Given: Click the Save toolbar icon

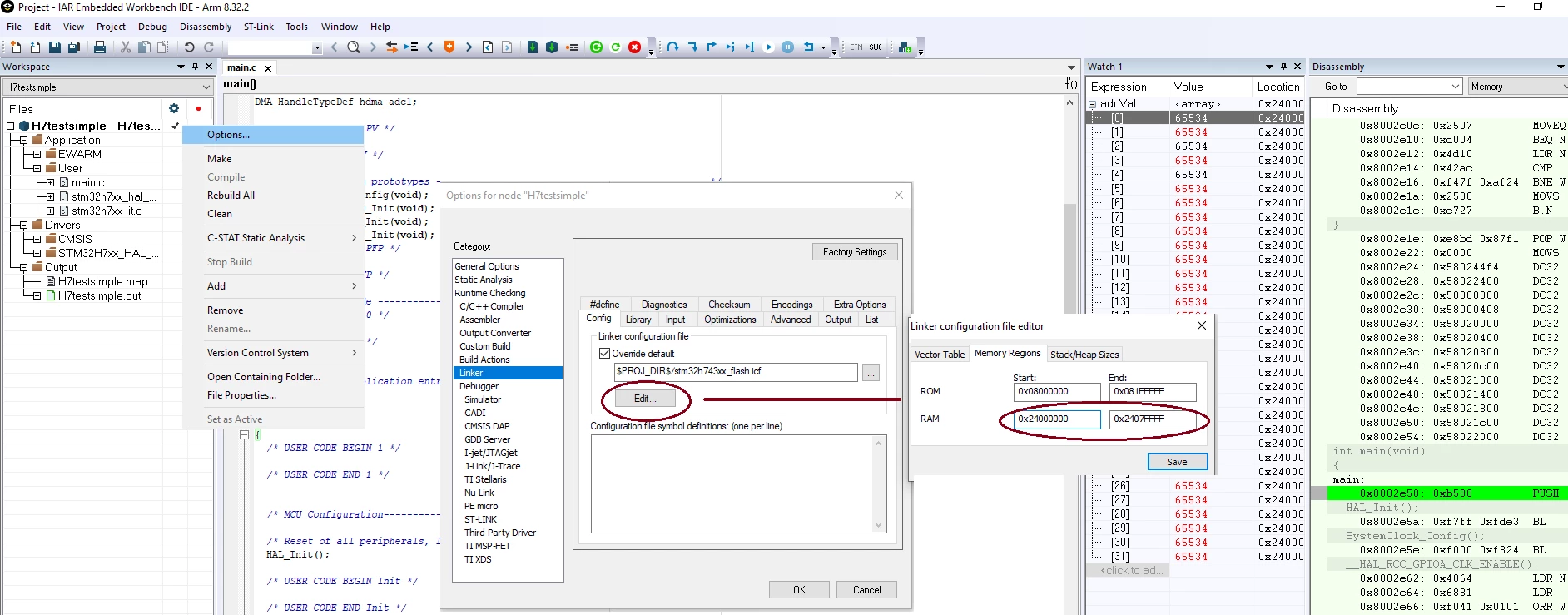Looking at the screenshot, I should click(x=54, y=47).
